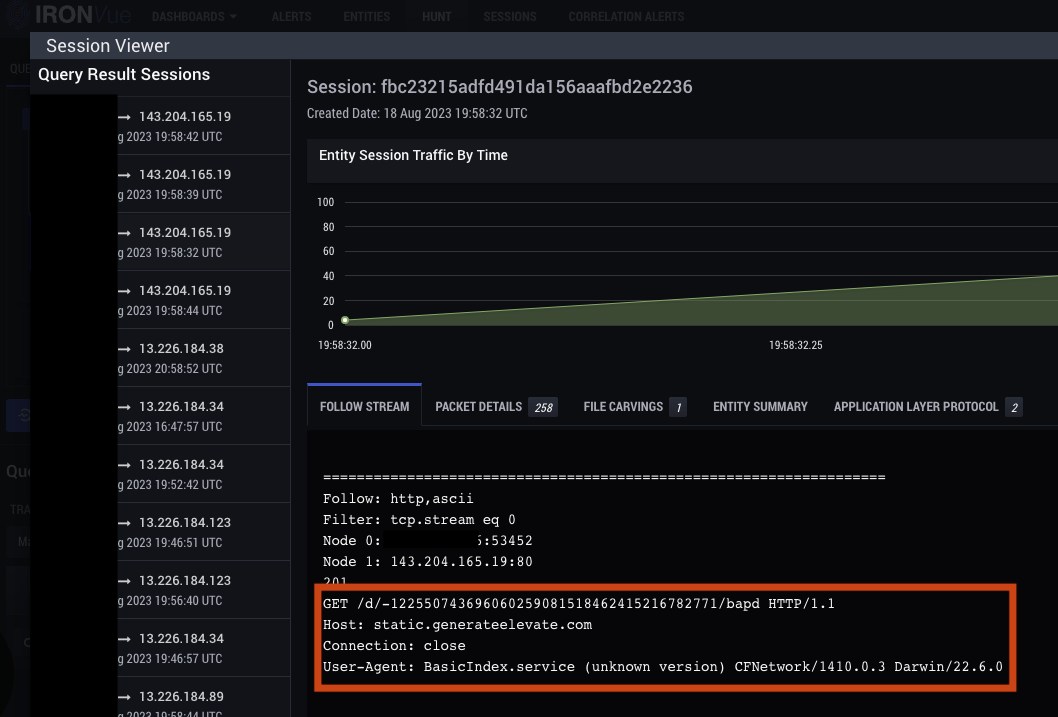Switch to the Follow Stream tab
Image resolution: width=1058 pixels, height=717 pixels.
364,406
